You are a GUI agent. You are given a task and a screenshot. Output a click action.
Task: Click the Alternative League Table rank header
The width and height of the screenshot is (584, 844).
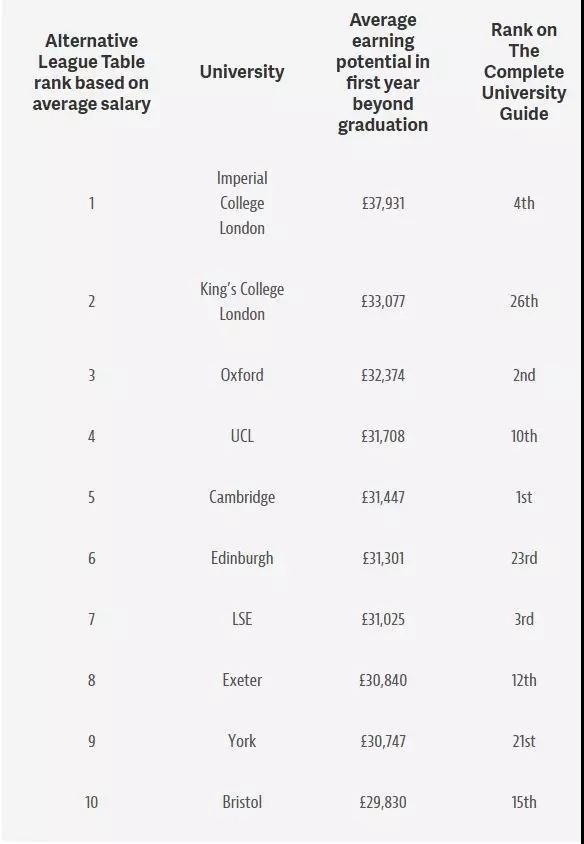click(91, 72)
